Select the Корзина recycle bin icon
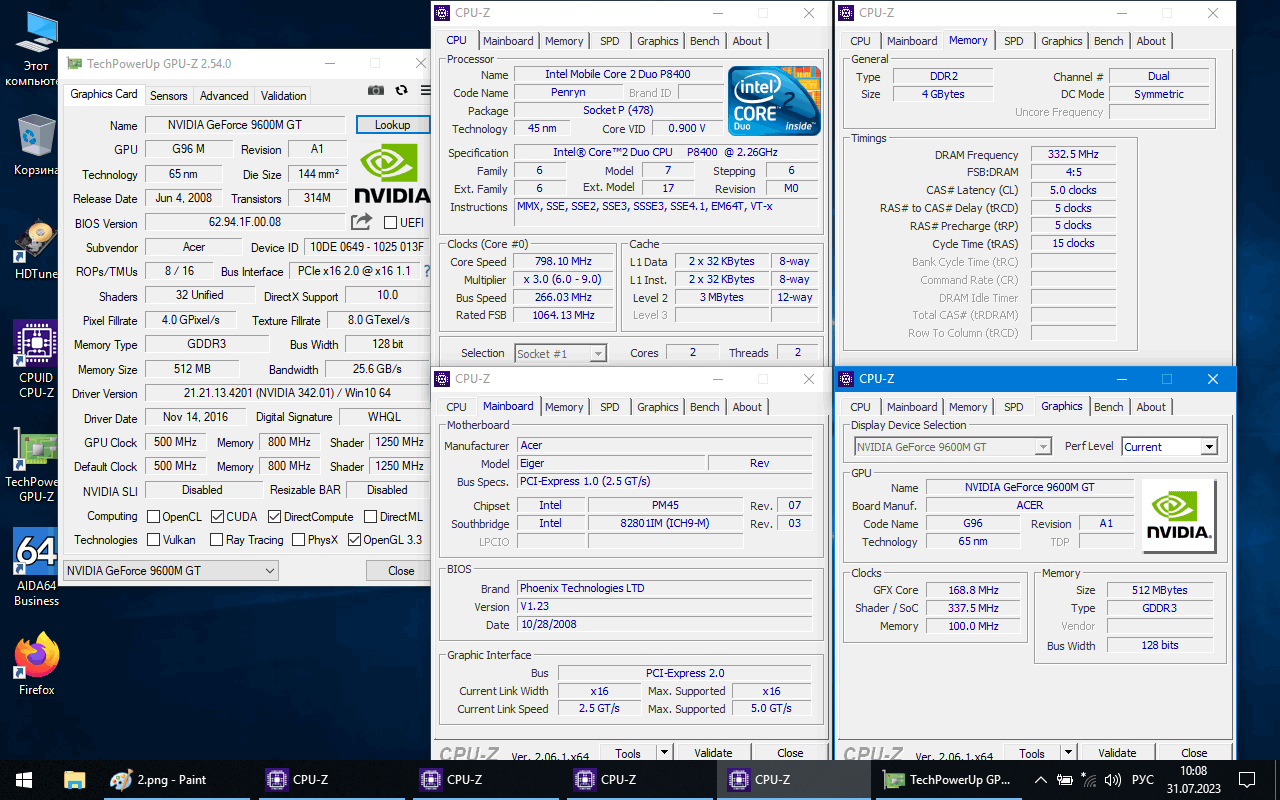Image resolution: width=1280 pixels, height=800 pixels. (35, 145)
